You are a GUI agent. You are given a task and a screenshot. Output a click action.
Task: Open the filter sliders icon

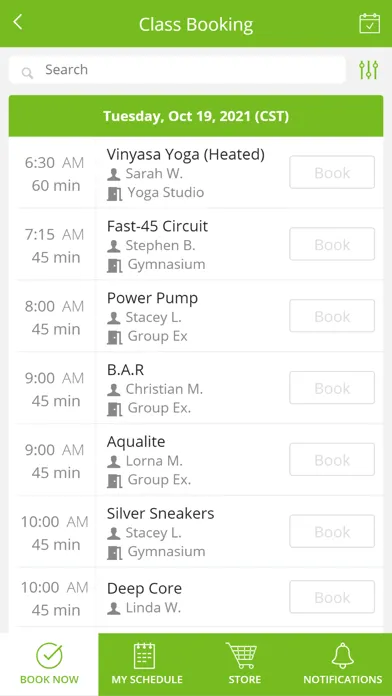[368, 70]
